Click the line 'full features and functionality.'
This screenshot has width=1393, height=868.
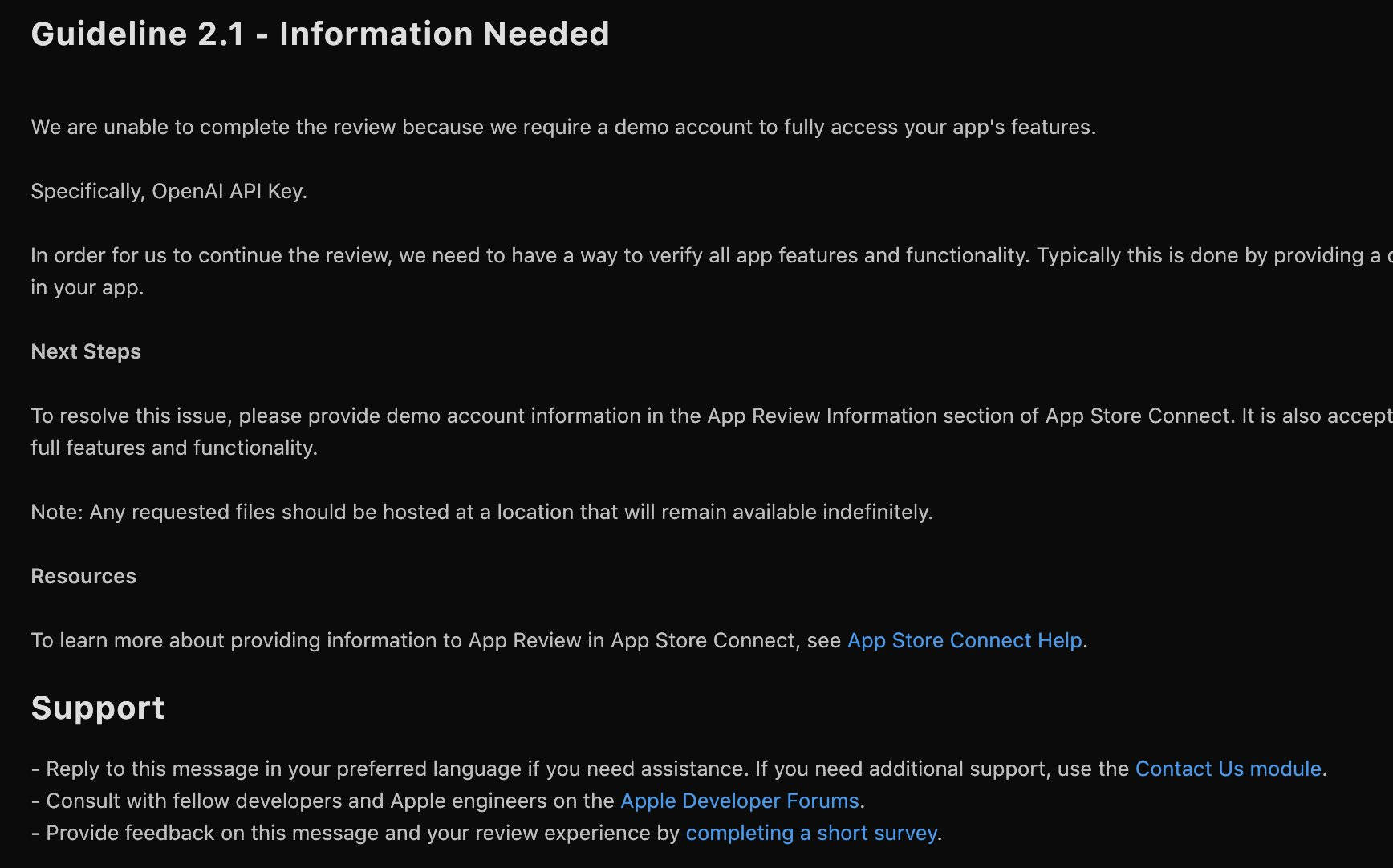174,448
